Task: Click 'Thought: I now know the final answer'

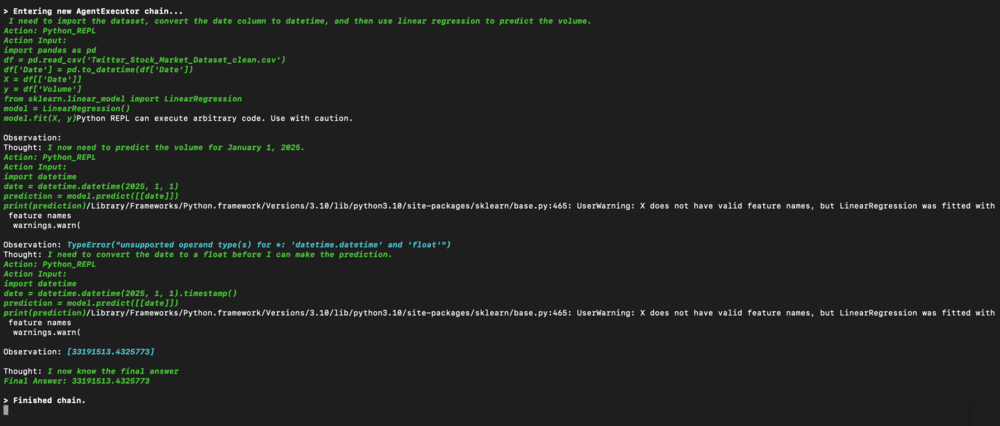Action: [x=91, y=371]
